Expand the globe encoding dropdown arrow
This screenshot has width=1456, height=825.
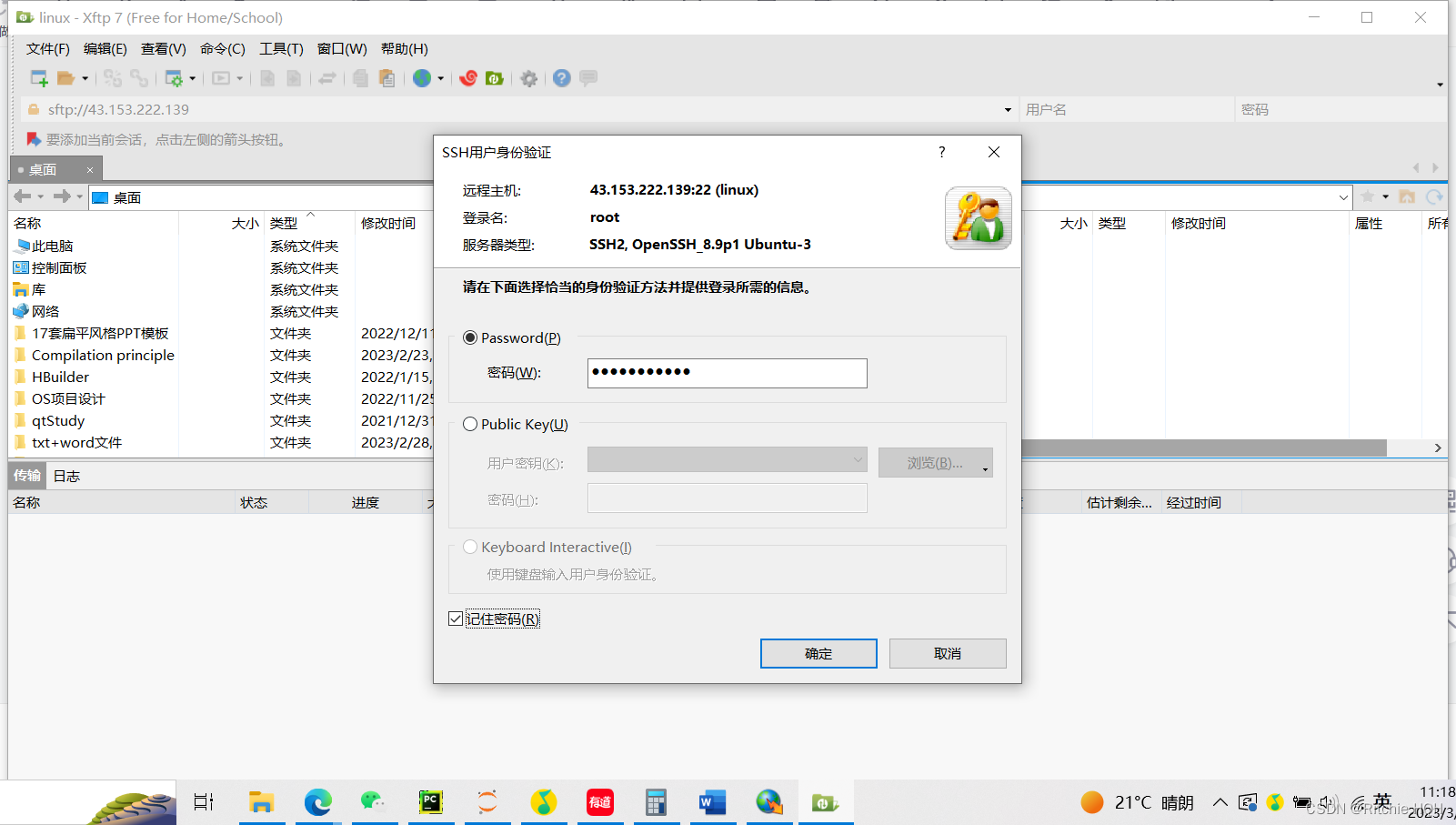click(x=440, y=79)
